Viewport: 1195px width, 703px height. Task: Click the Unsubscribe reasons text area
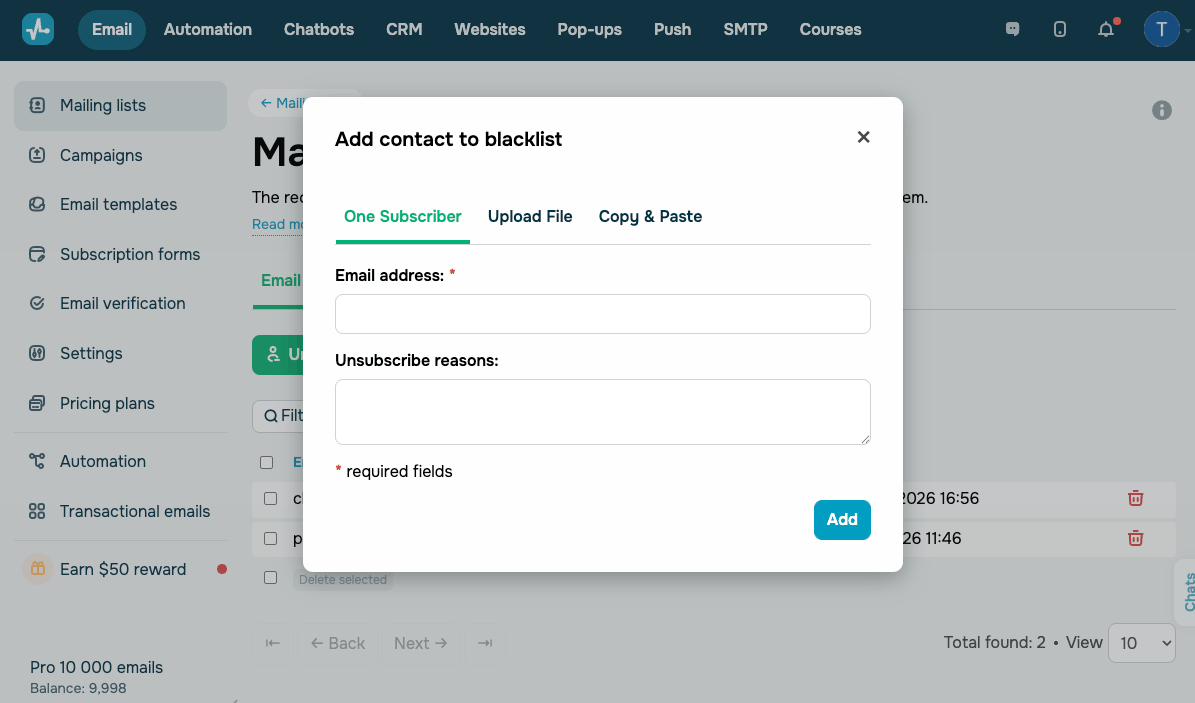pos(602,411)
